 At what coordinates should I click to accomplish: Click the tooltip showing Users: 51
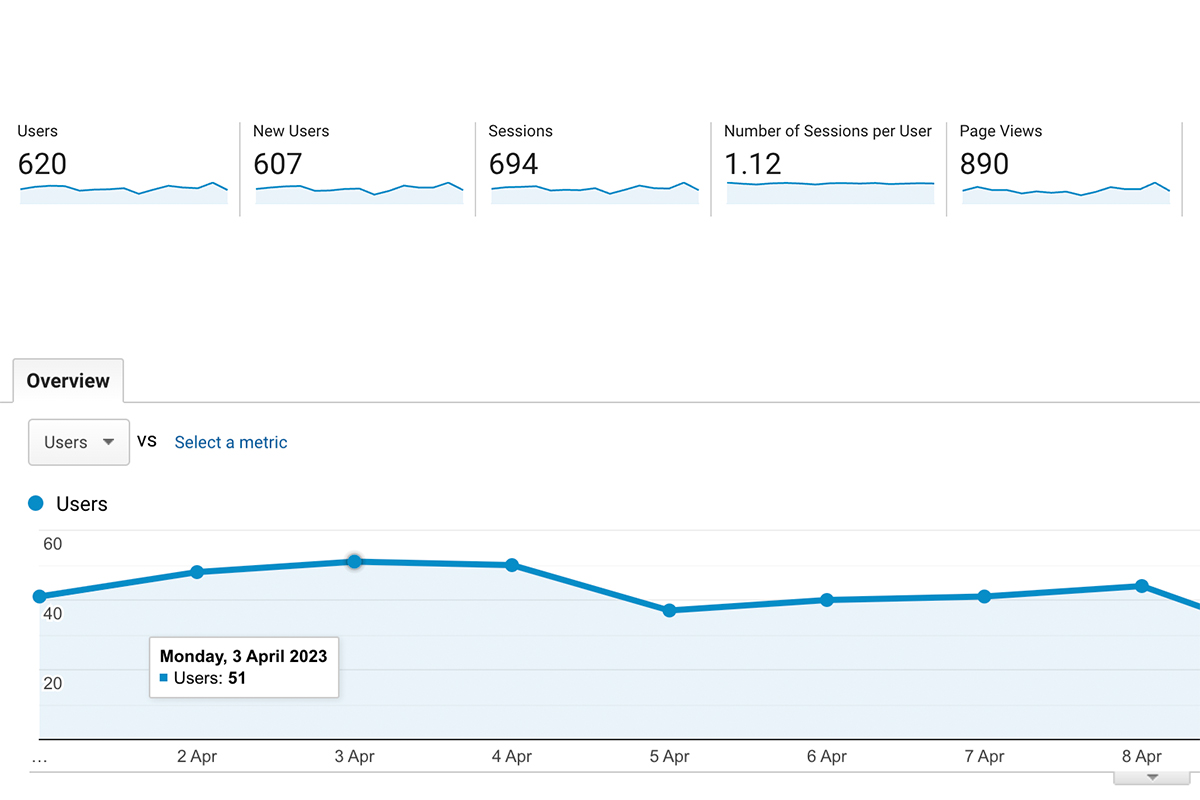(x=243, y=667)
